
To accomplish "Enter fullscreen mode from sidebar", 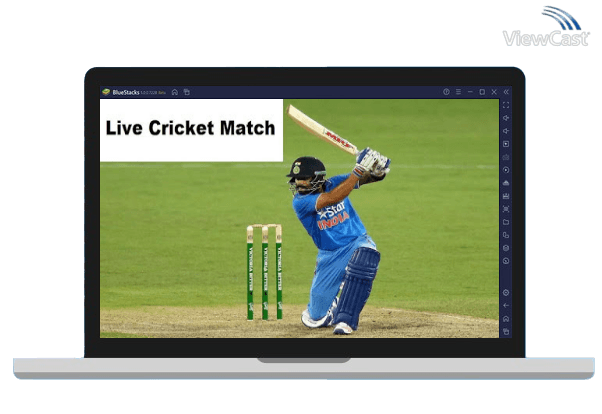I will tap(506, 105).
